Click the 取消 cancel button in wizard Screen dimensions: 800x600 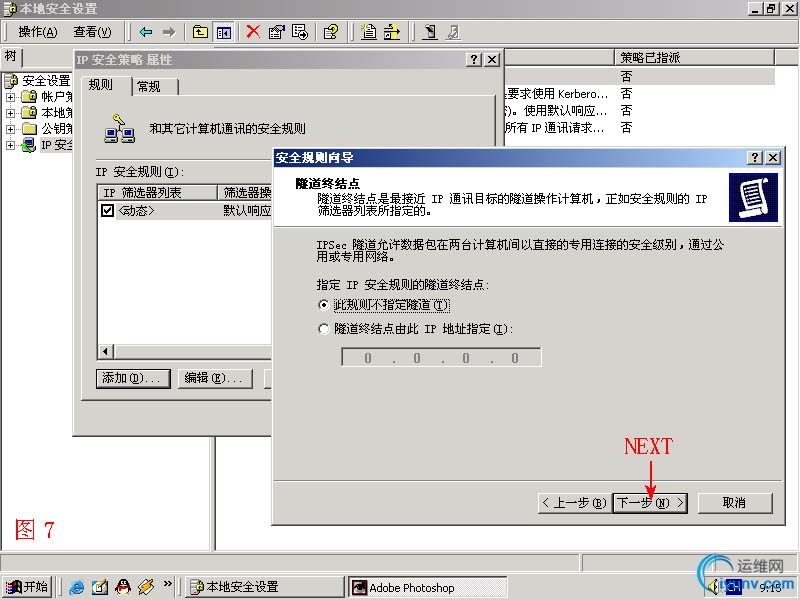click(x=735, y=503)
